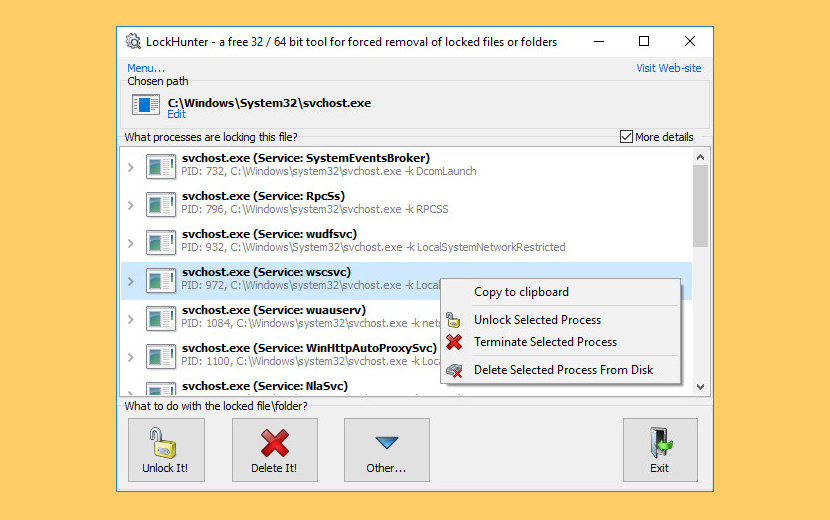Screen dimensions: 830x520
Task: Click the chosen path svchost.exe file icon
Action: [146, 105]
